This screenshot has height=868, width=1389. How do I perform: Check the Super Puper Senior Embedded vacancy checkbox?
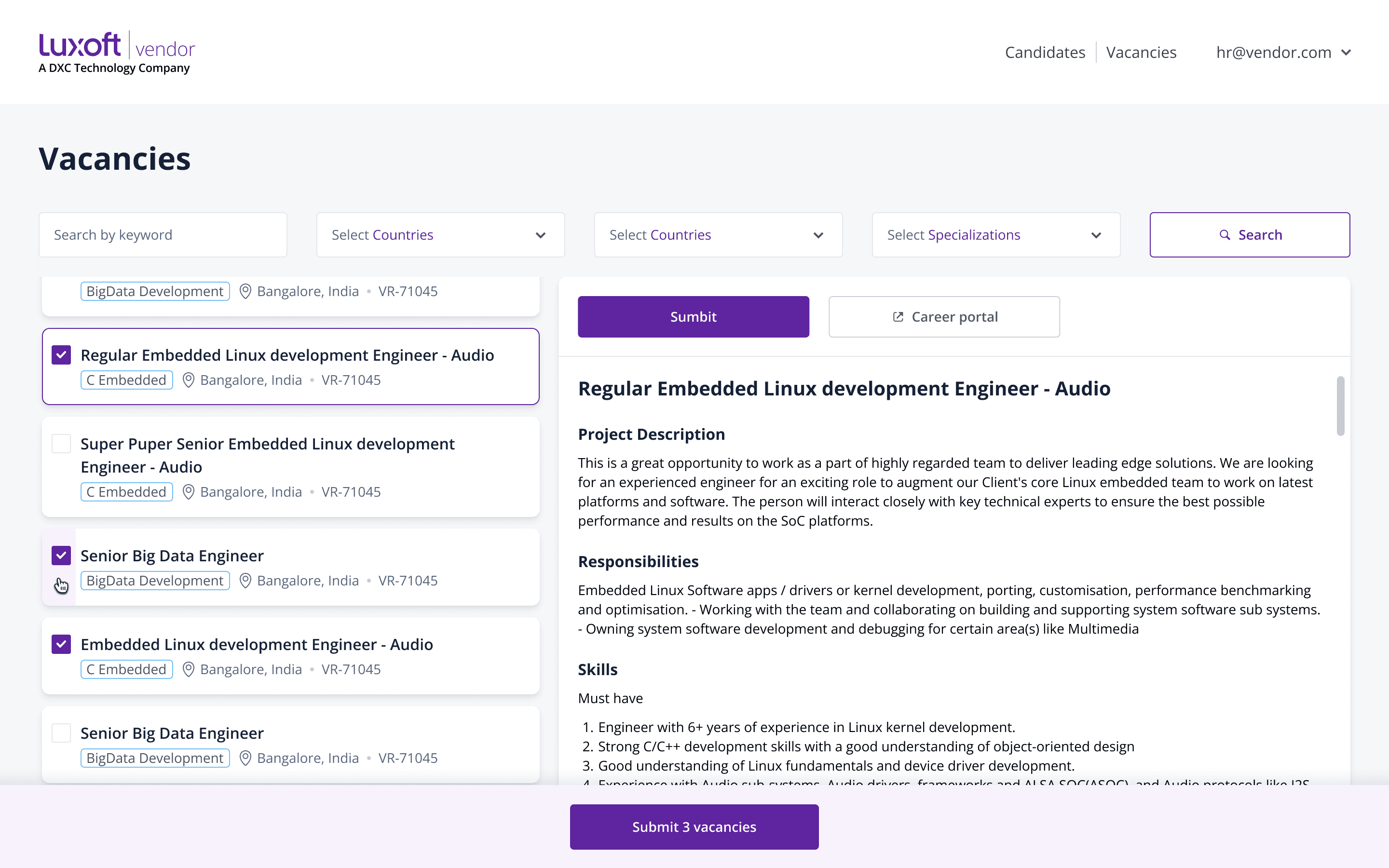point(61,444)
